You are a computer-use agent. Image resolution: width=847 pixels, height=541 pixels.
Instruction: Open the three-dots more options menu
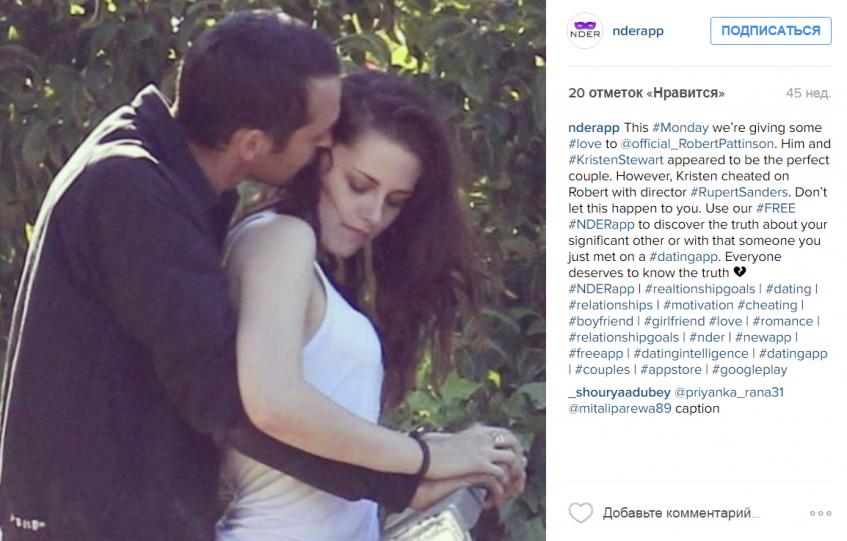tap(820, 513)
